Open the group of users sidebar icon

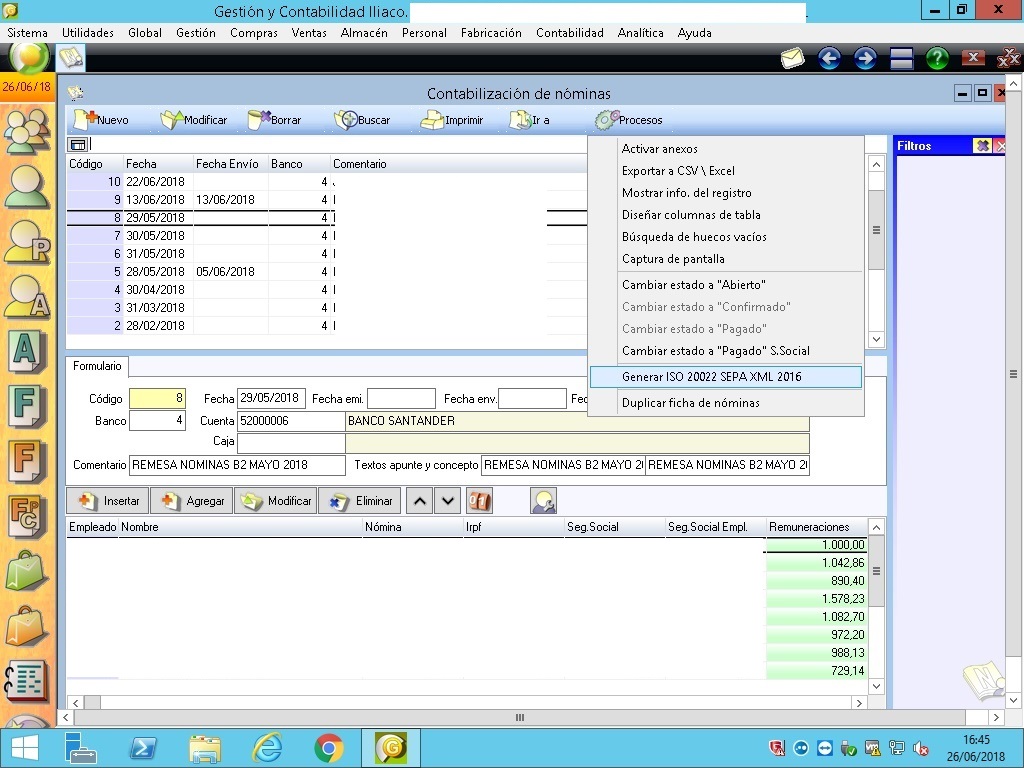[x=27, y=131]
